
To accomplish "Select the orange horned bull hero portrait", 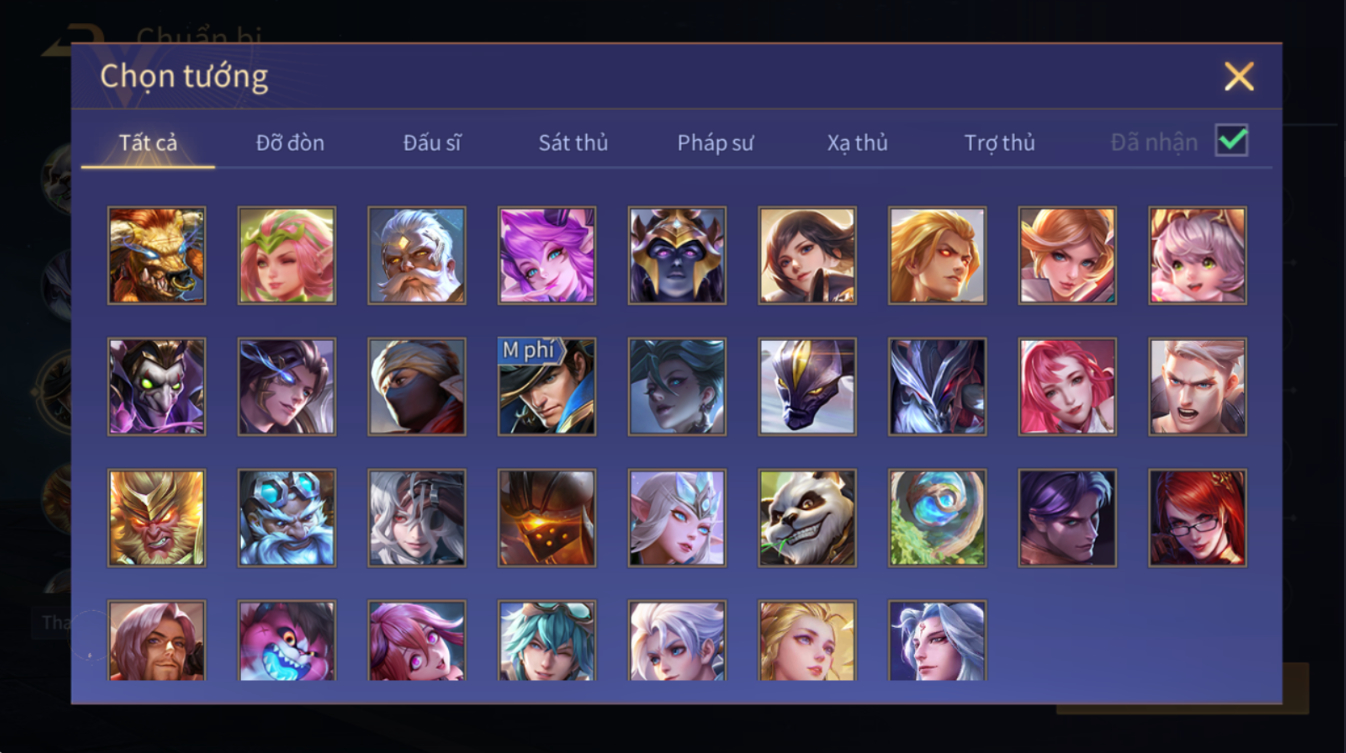I will (157, 255).
